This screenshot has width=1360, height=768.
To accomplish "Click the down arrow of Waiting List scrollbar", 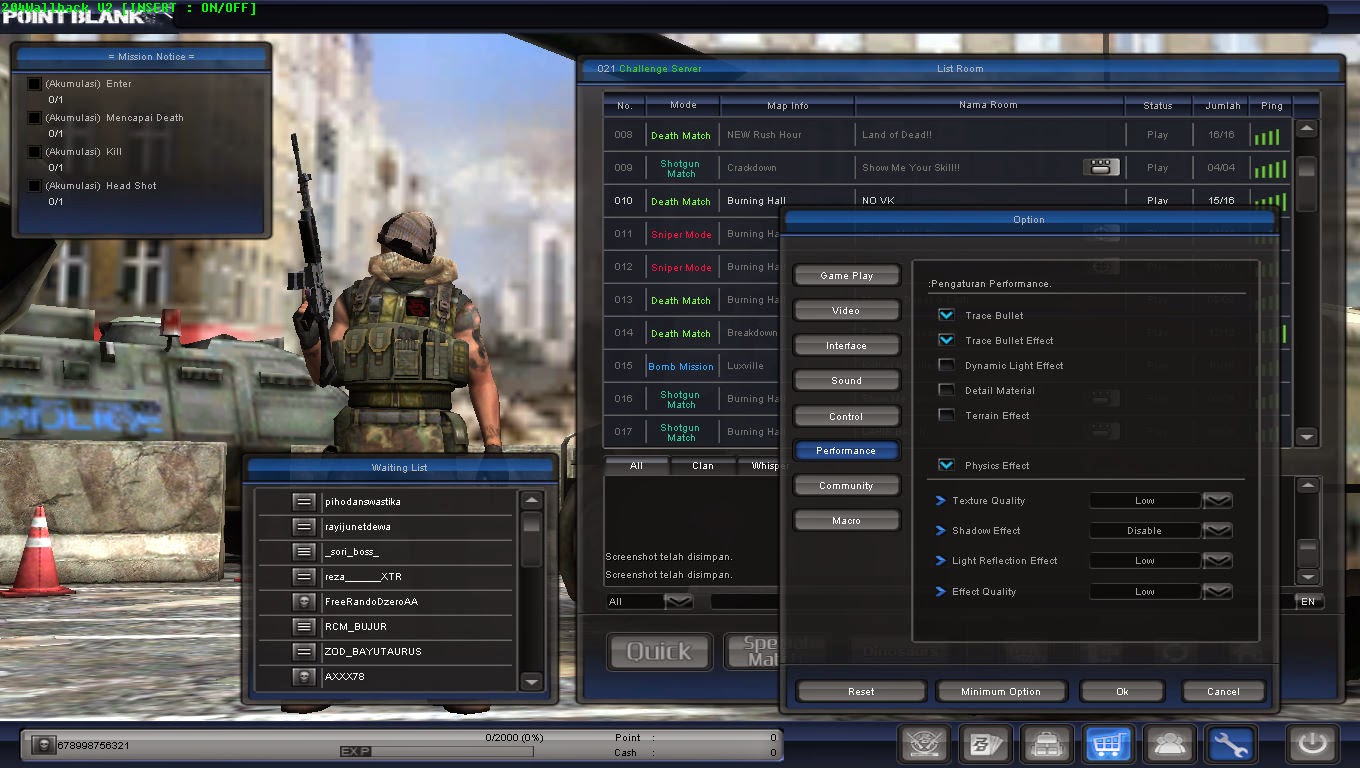I will click(532, 681).
